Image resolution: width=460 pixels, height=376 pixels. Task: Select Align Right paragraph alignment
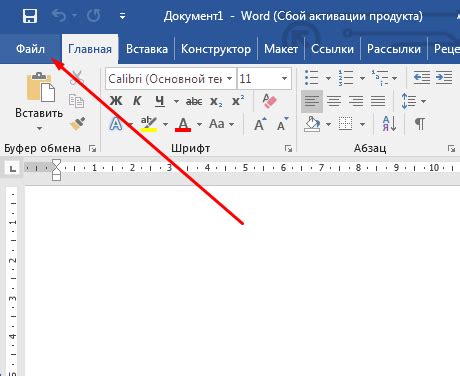pos(356,101)
